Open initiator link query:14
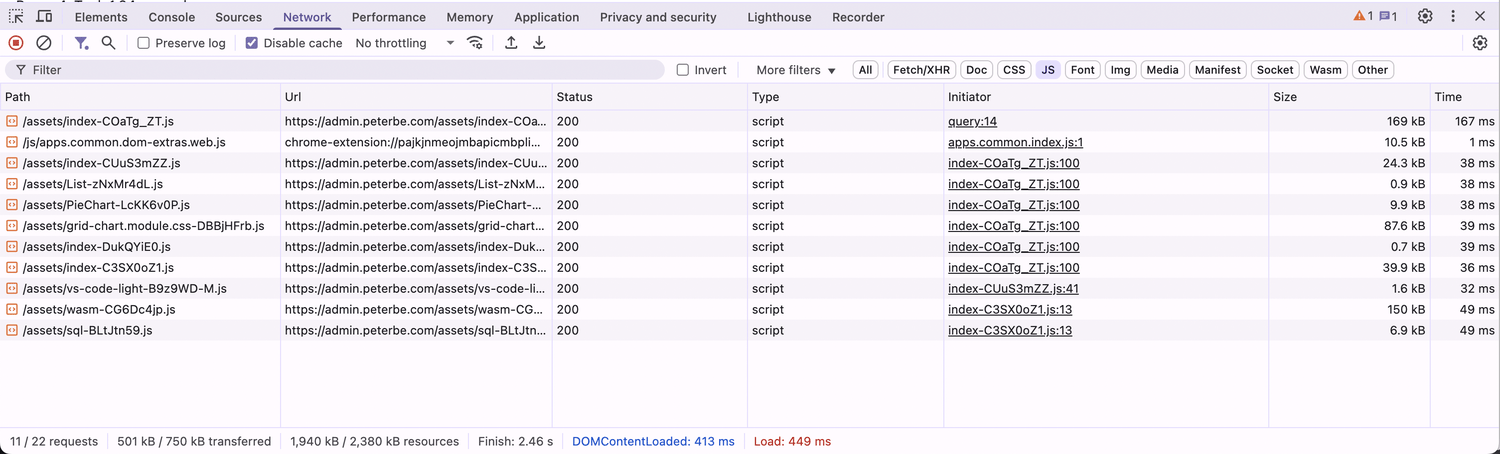1500x454 pixels. pos(972,121)
